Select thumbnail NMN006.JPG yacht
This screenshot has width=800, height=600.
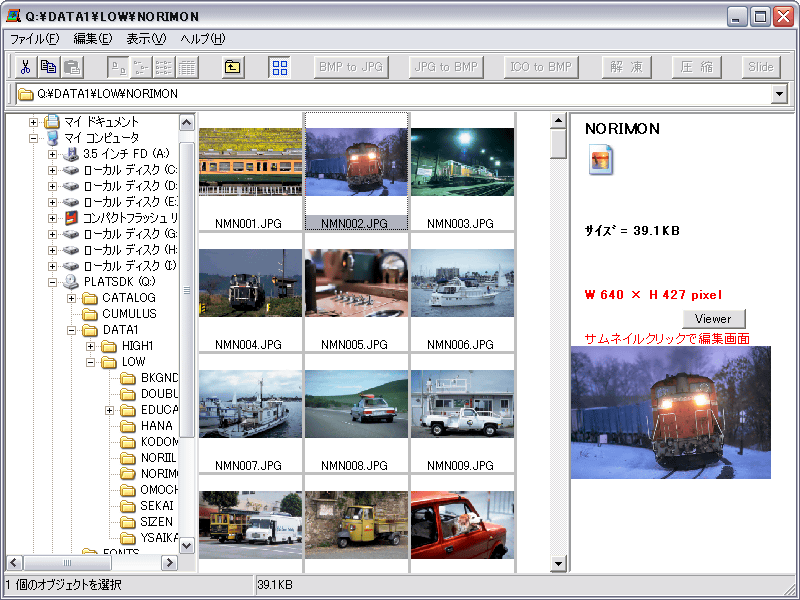[x=462, y=283]
